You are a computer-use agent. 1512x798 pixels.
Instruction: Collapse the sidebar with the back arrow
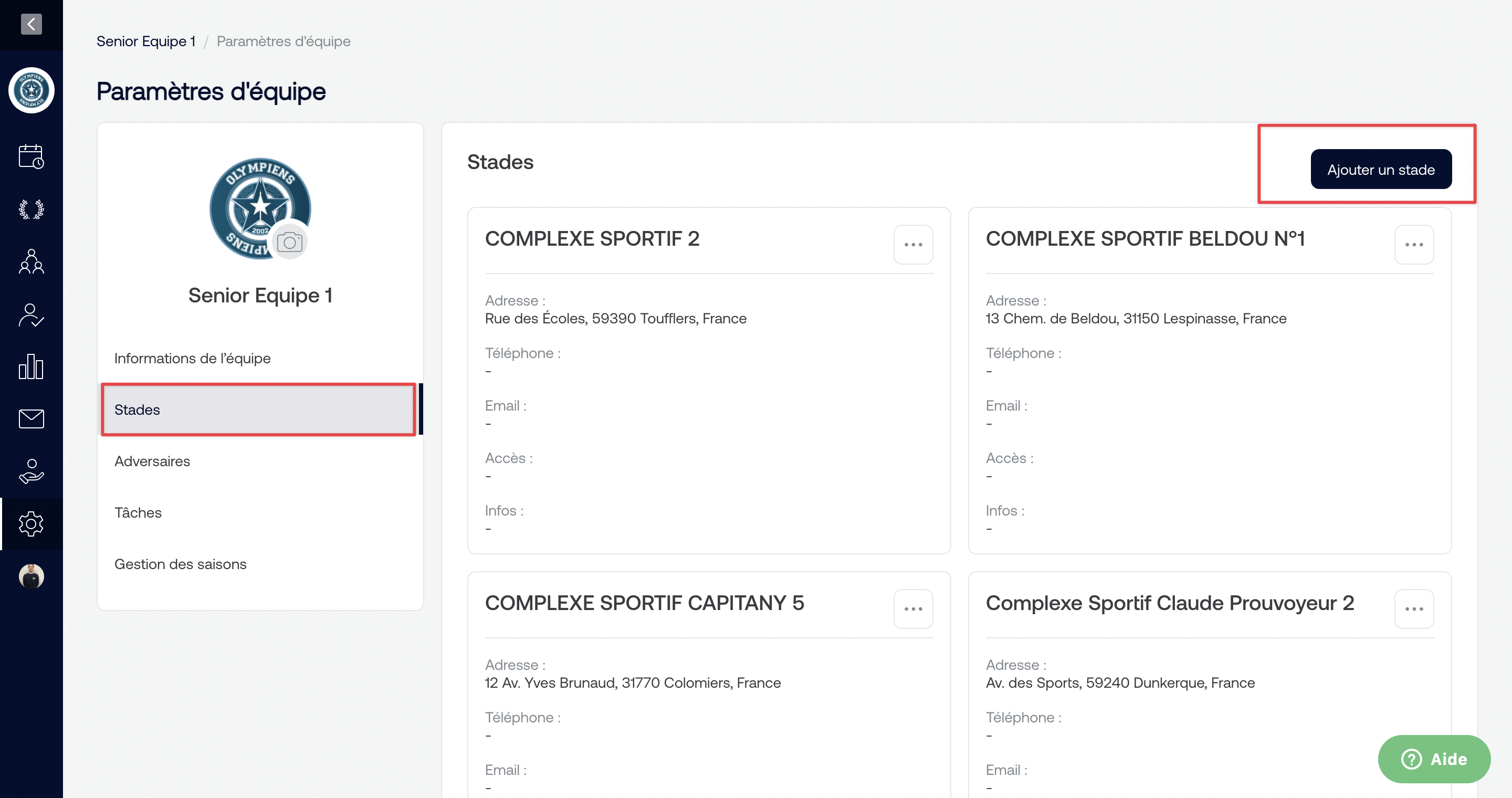tap(31, 24)
